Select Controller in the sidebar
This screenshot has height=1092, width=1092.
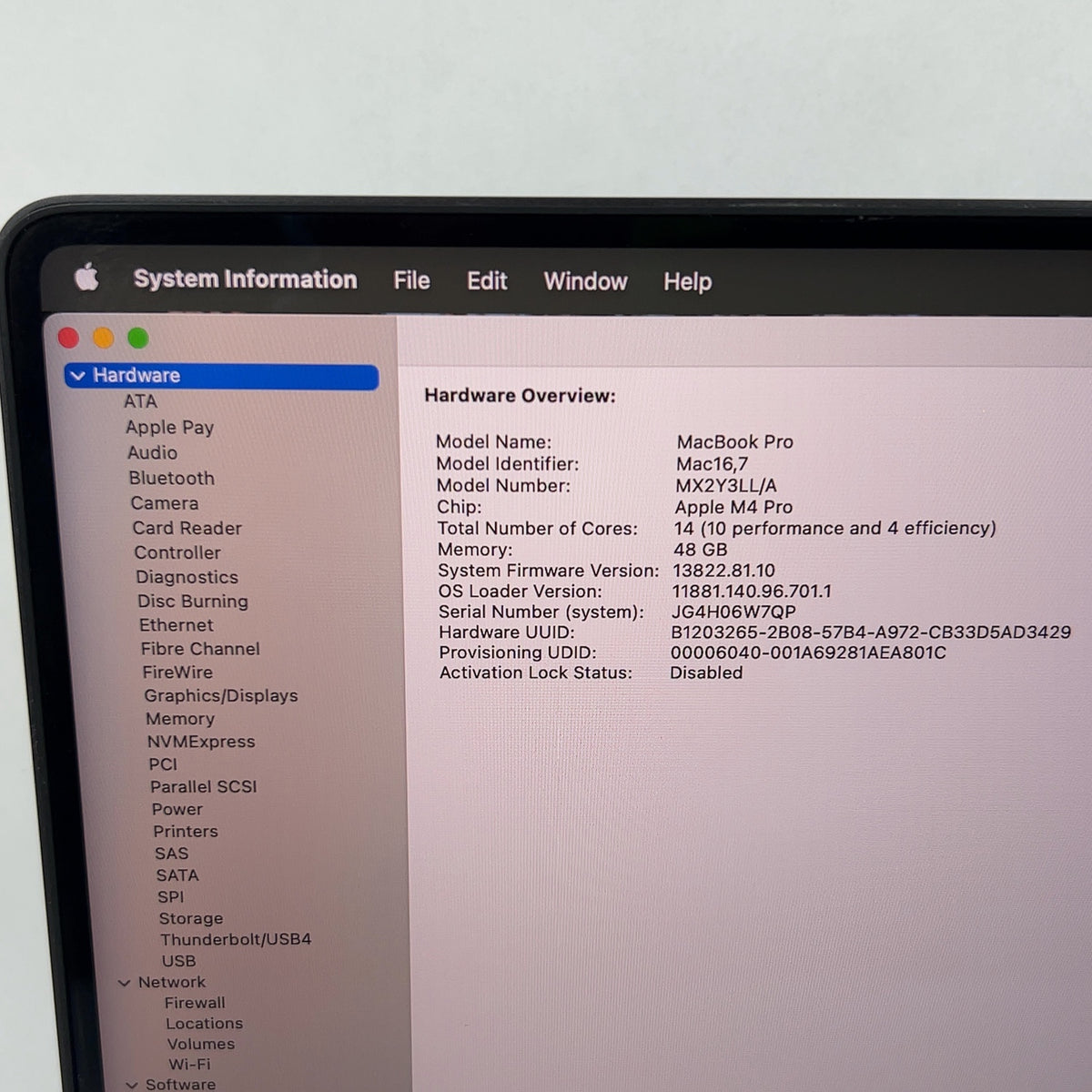click(177, 552)
